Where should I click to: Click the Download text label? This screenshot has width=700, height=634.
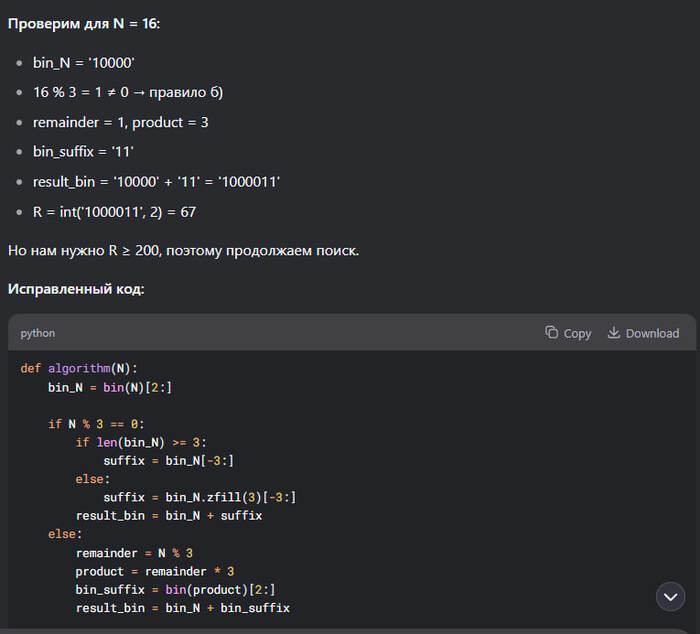tap(652, 334)
